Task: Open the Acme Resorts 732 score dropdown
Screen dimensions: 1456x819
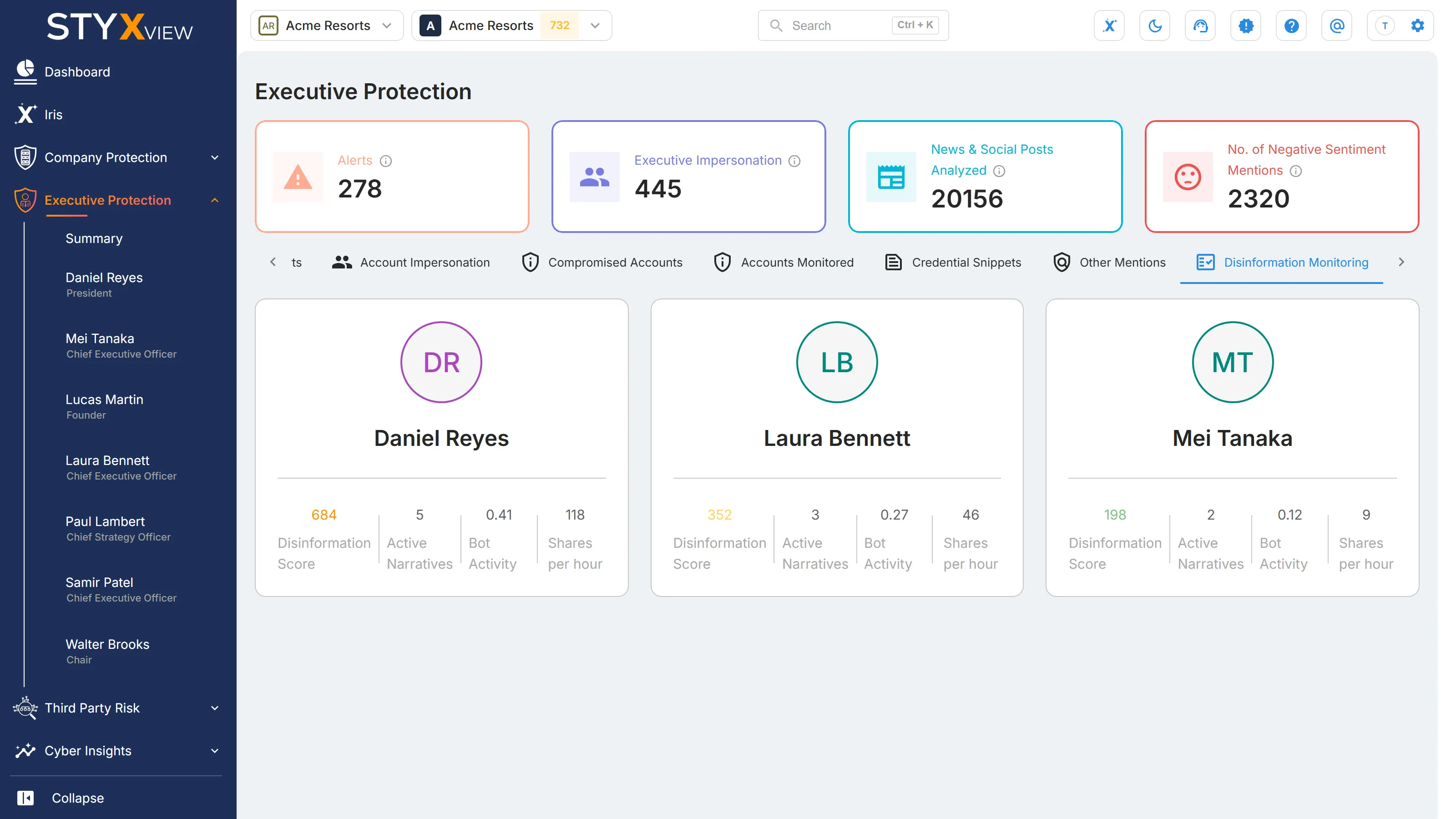Action: (511, 25)
